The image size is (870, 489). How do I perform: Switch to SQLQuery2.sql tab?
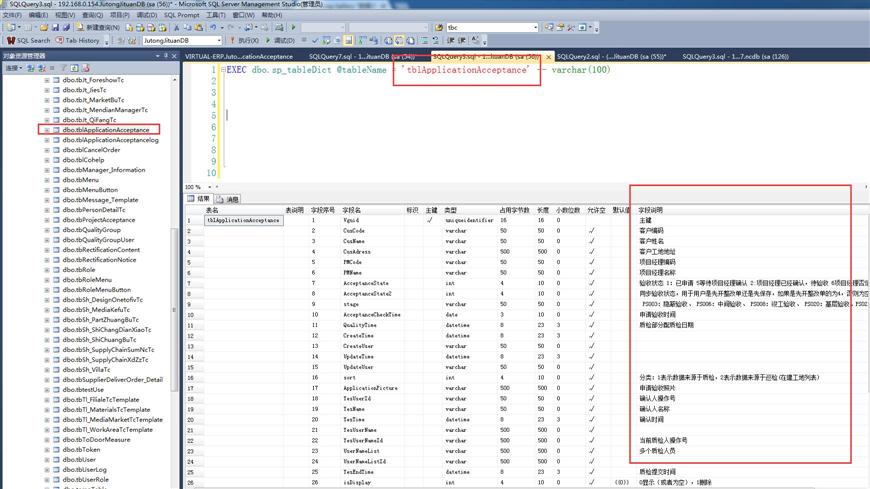(611, 57)
